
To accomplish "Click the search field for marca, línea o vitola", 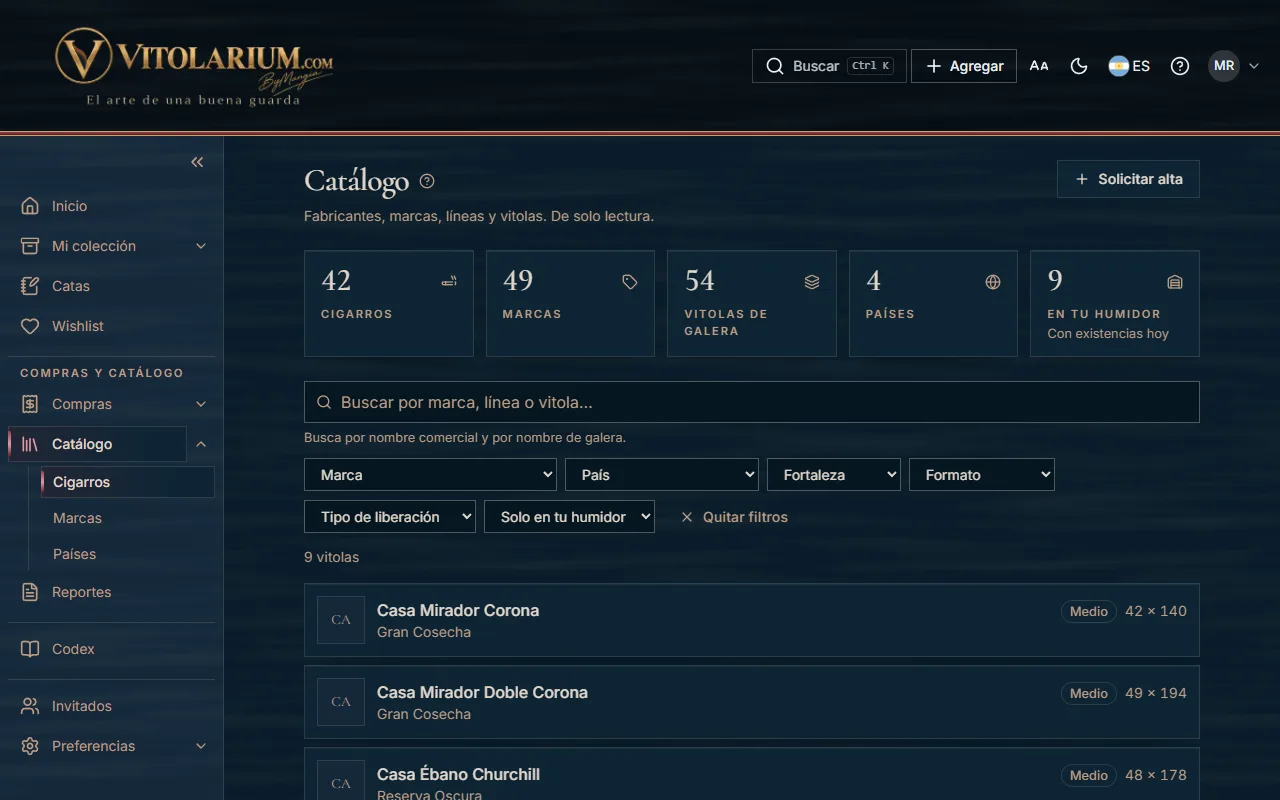I will pyautogui.click(x=752, y=402).
